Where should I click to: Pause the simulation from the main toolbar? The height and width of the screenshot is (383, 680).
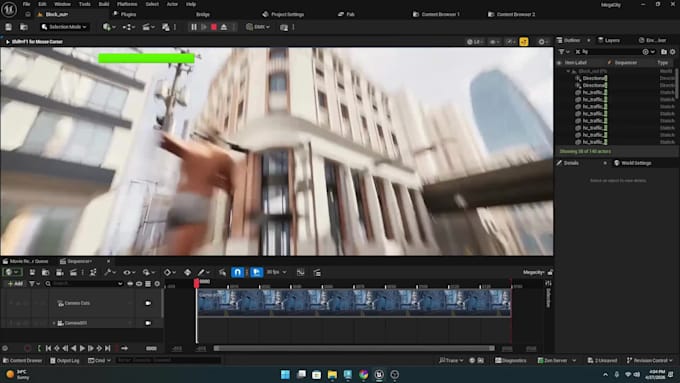point(193,27)
